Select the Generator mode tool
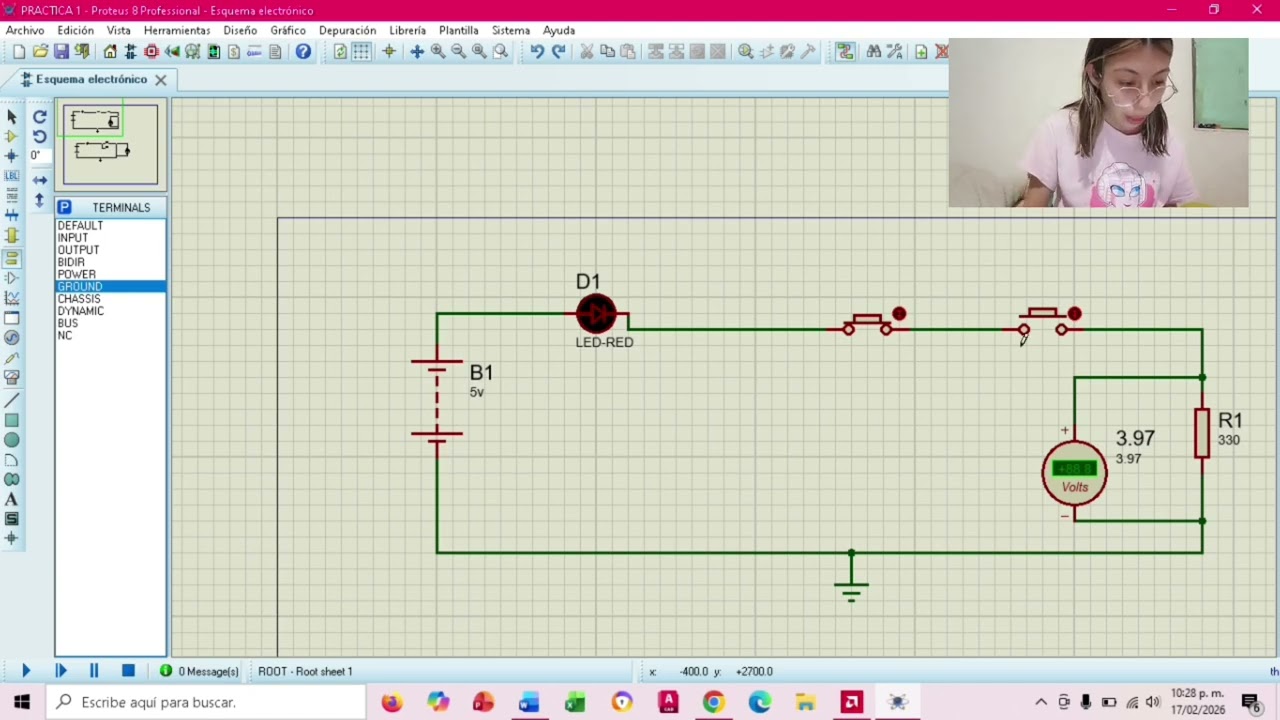Screen dimensions: 1280x720 click(x=12, y=338)
